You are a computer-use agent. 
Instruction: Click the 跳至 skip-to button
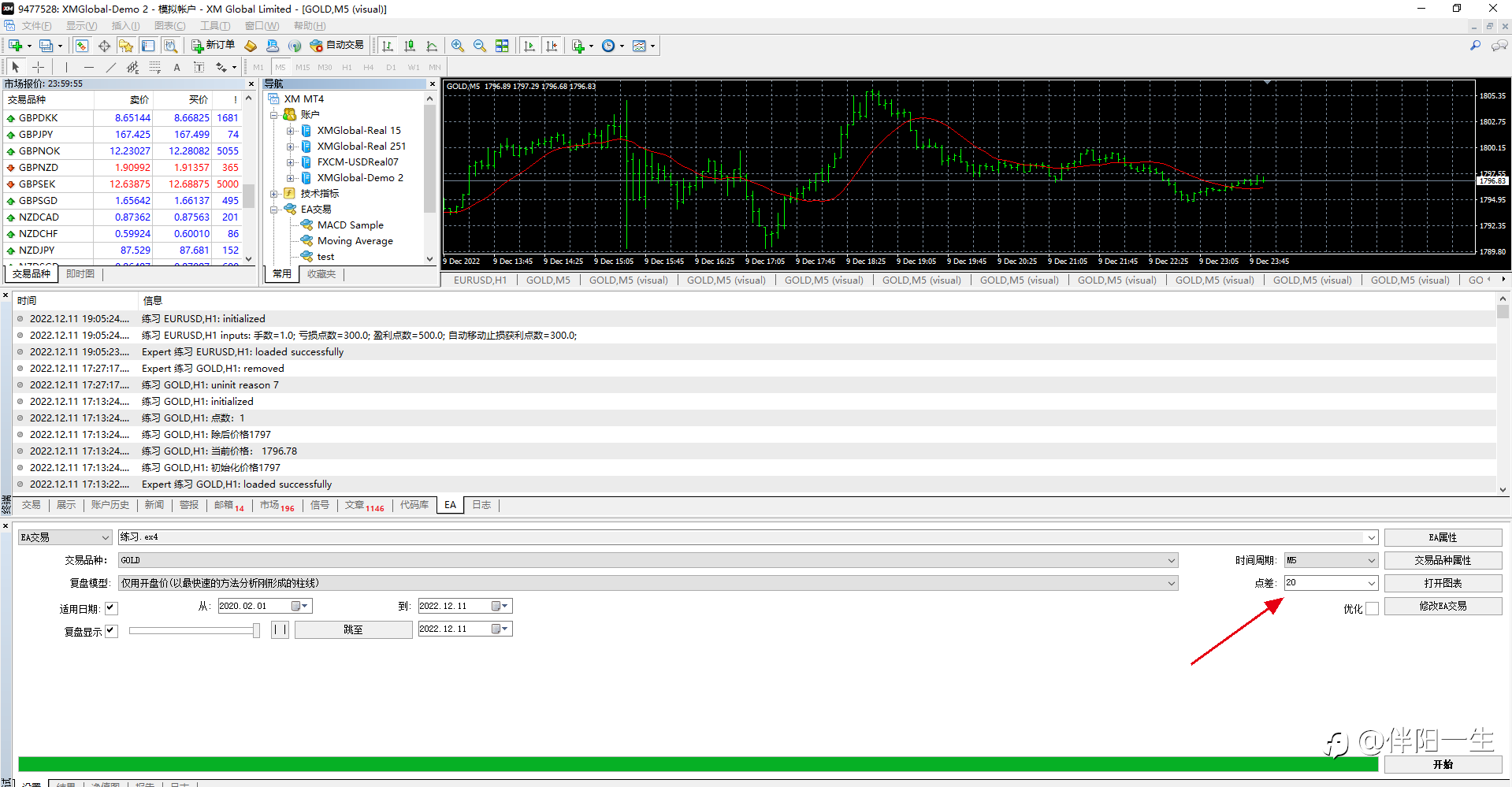tap(353, 629)
